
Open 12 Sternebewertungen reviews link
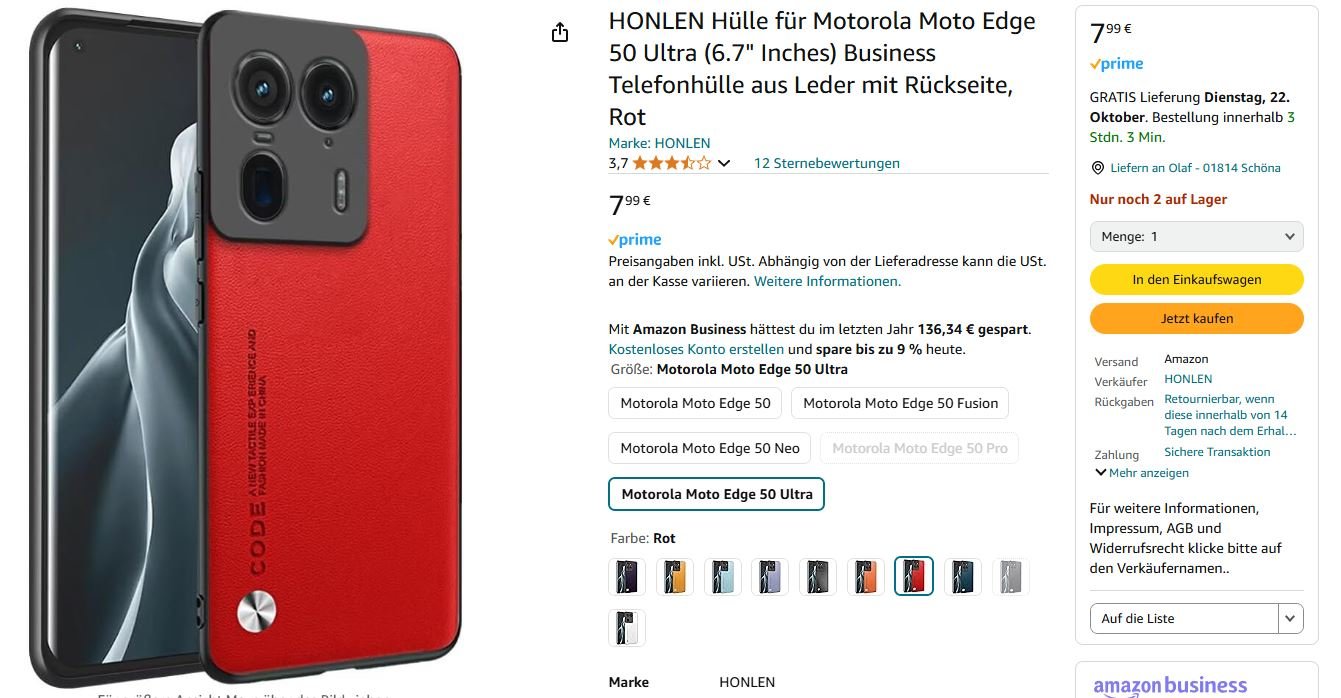tap(826, 163)
